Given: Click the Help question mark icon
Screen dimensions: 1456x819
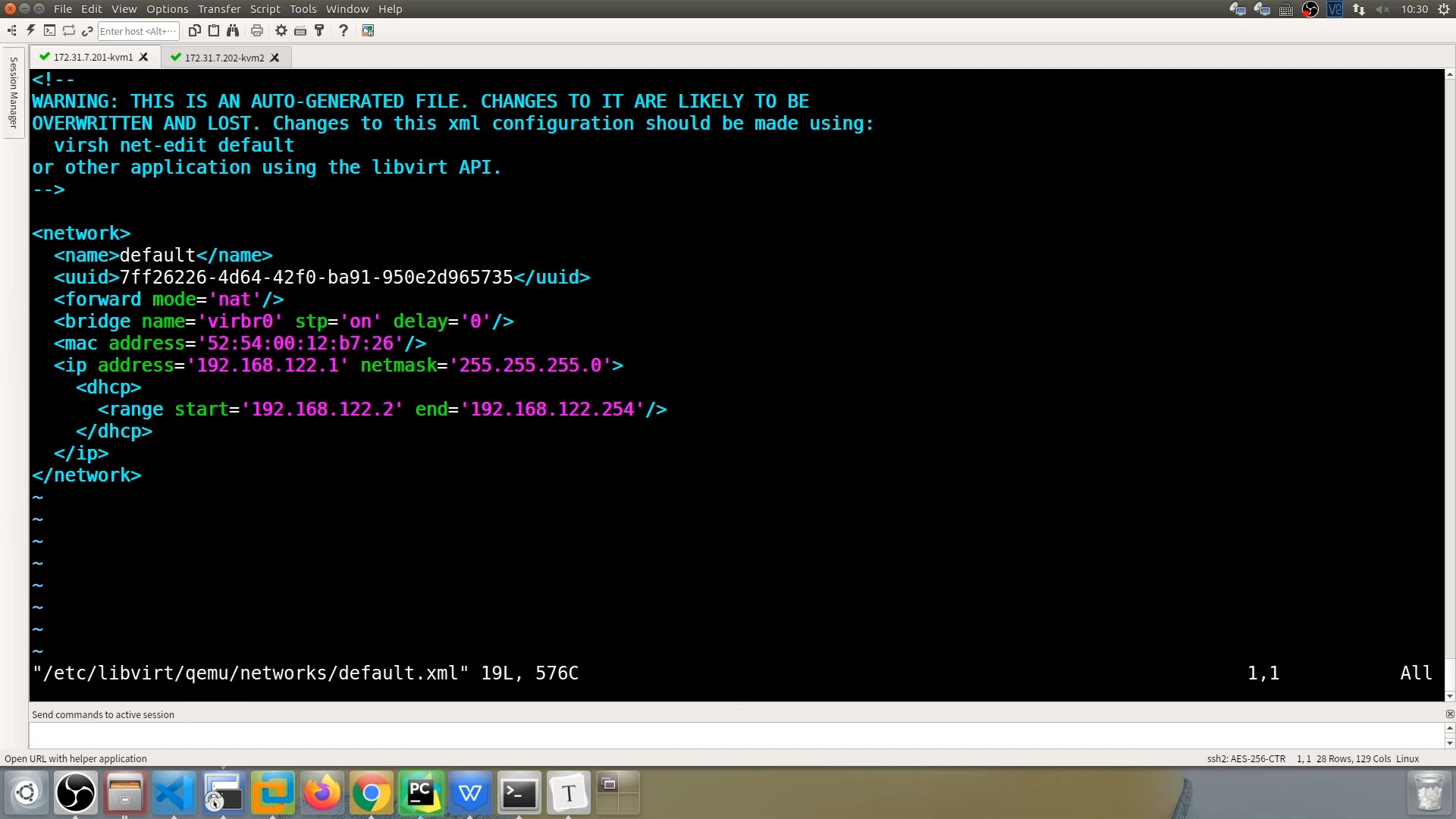Looking at the screenshot, I should pyautogui.click(x=344, y=30).
